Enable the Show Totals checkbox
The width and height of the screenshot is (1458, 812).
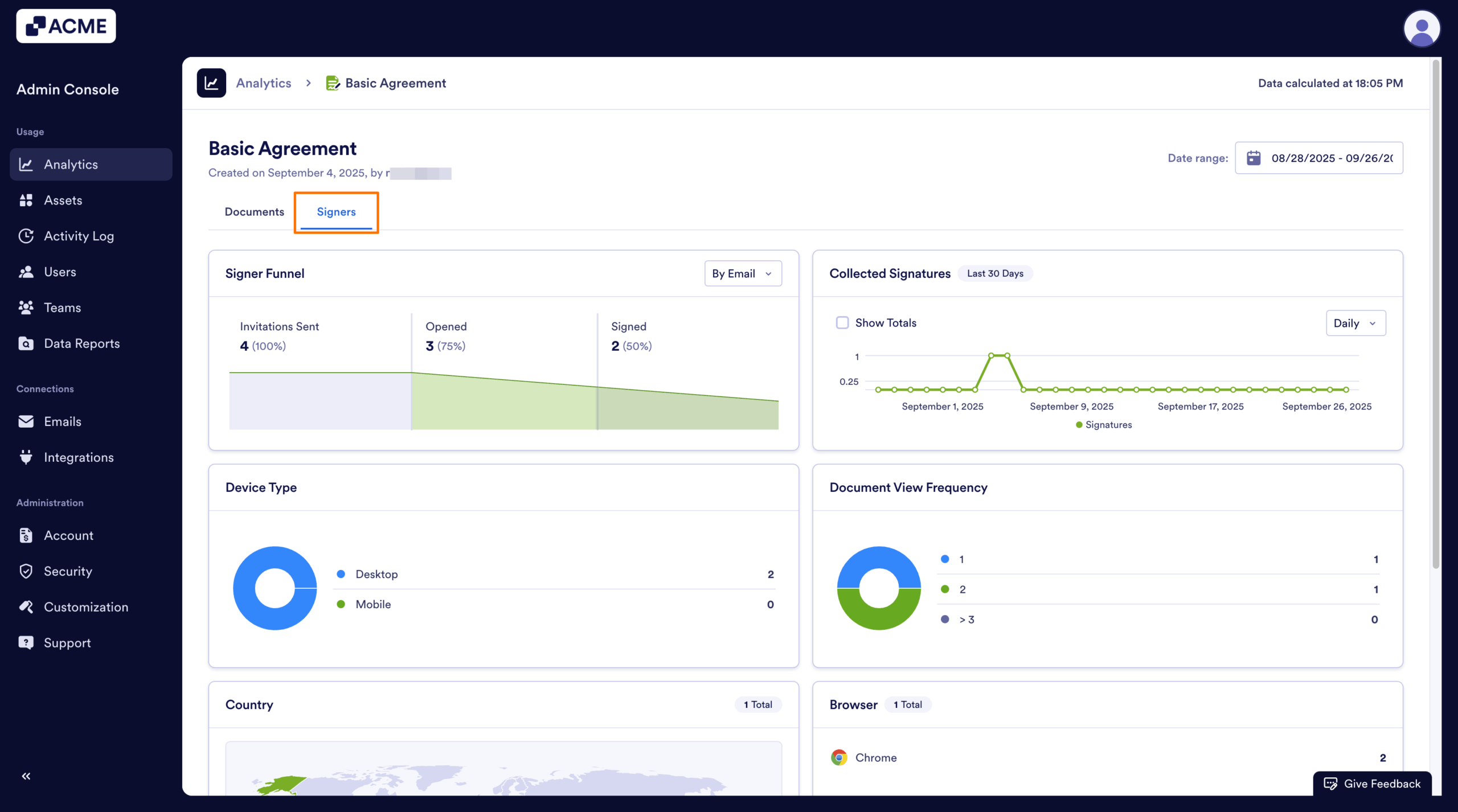(842, 323)
